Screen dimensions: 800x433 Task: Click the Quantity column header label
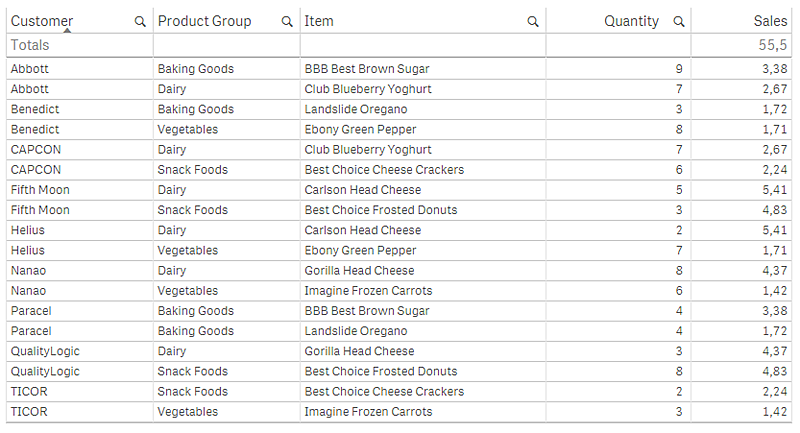pyautogui.click(x=632, y=21)
